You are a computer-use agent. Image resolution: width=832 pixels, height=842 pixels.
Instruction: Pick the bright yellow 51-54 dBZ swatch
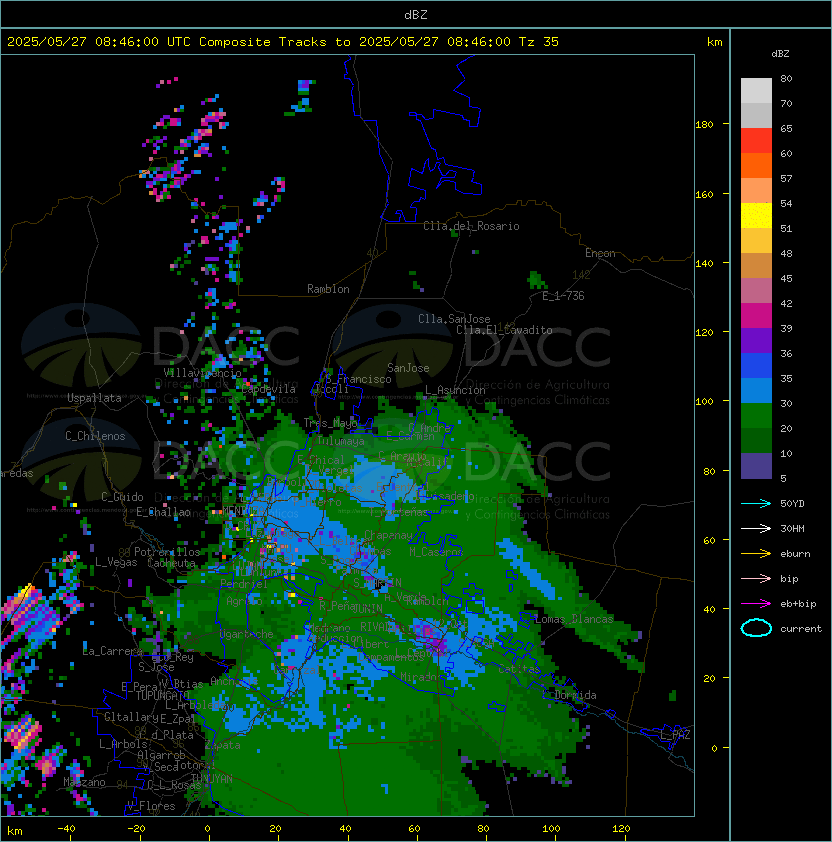pos(756,216)
